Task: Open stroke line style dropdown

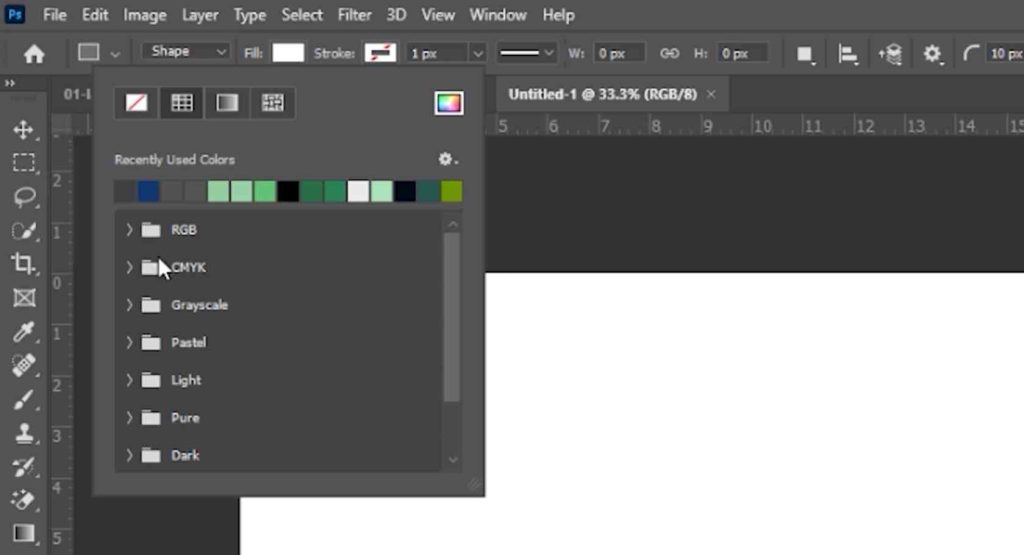Action: coord(526,53)
